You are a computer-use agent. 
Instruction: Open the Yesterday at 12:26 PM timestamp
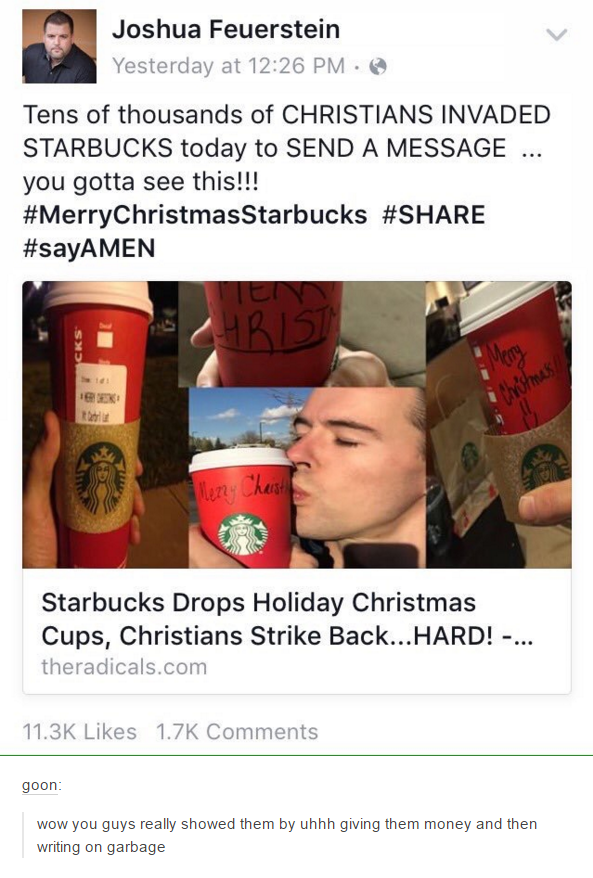(x=228, y=66)
